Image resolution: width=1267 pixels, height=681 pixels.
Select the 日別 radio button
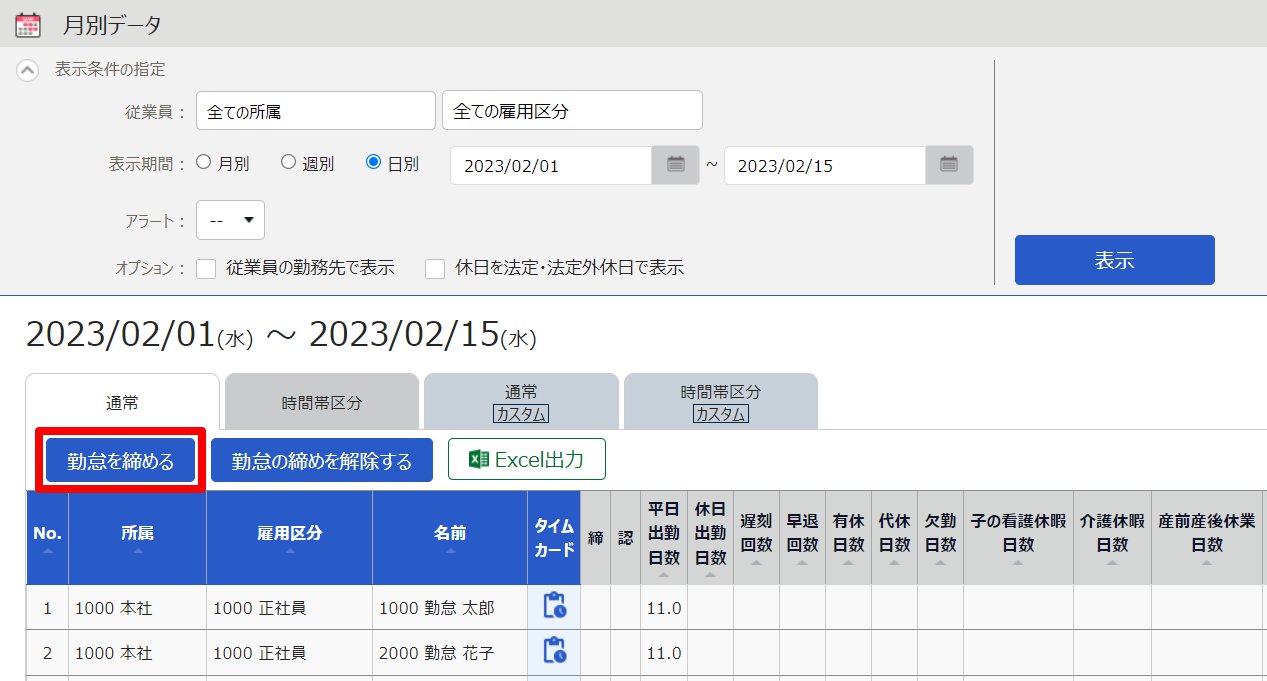pos(374,162)
